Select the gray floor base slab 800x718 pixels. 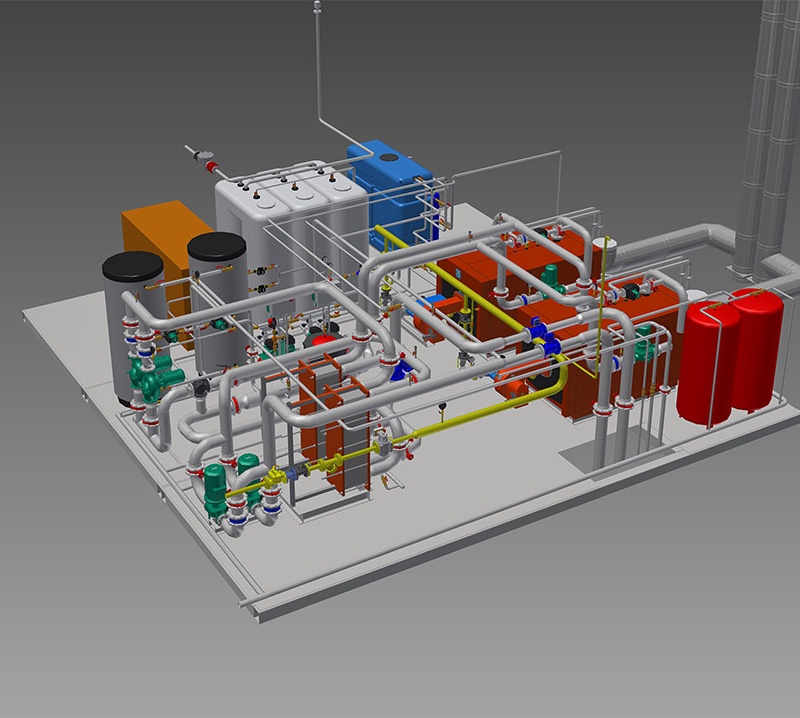pos(450,540)
